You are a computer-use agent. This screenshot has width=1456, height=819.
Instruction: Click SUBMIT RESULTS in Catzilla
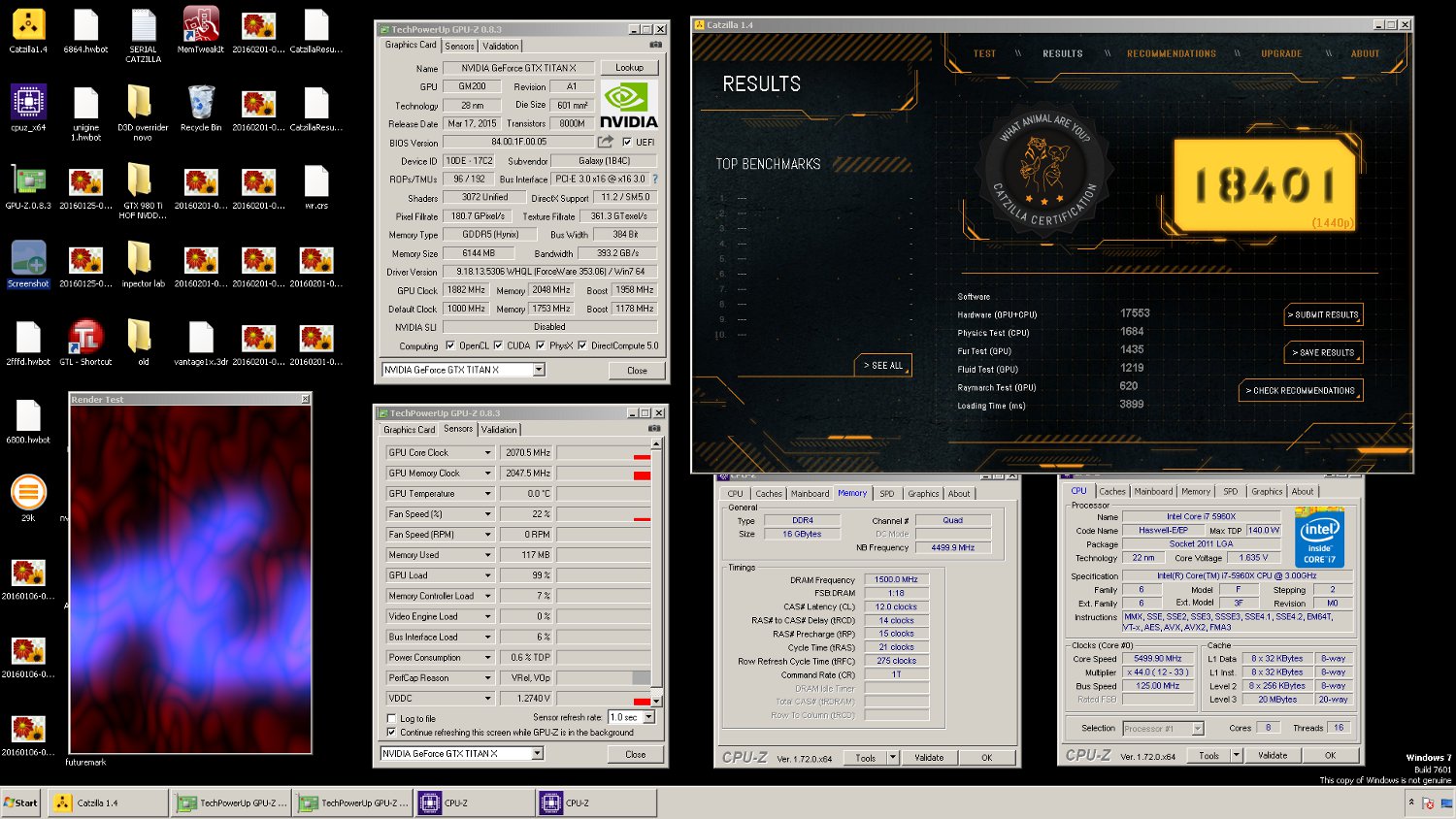pos(1324,314)
